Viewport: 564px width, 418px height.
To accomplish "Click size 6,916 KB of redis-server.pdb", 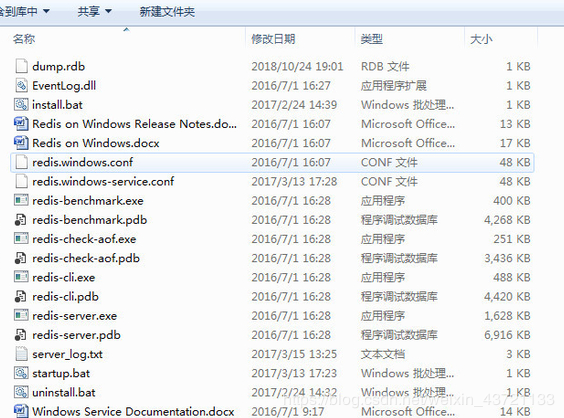I will (x=507, y=335).
